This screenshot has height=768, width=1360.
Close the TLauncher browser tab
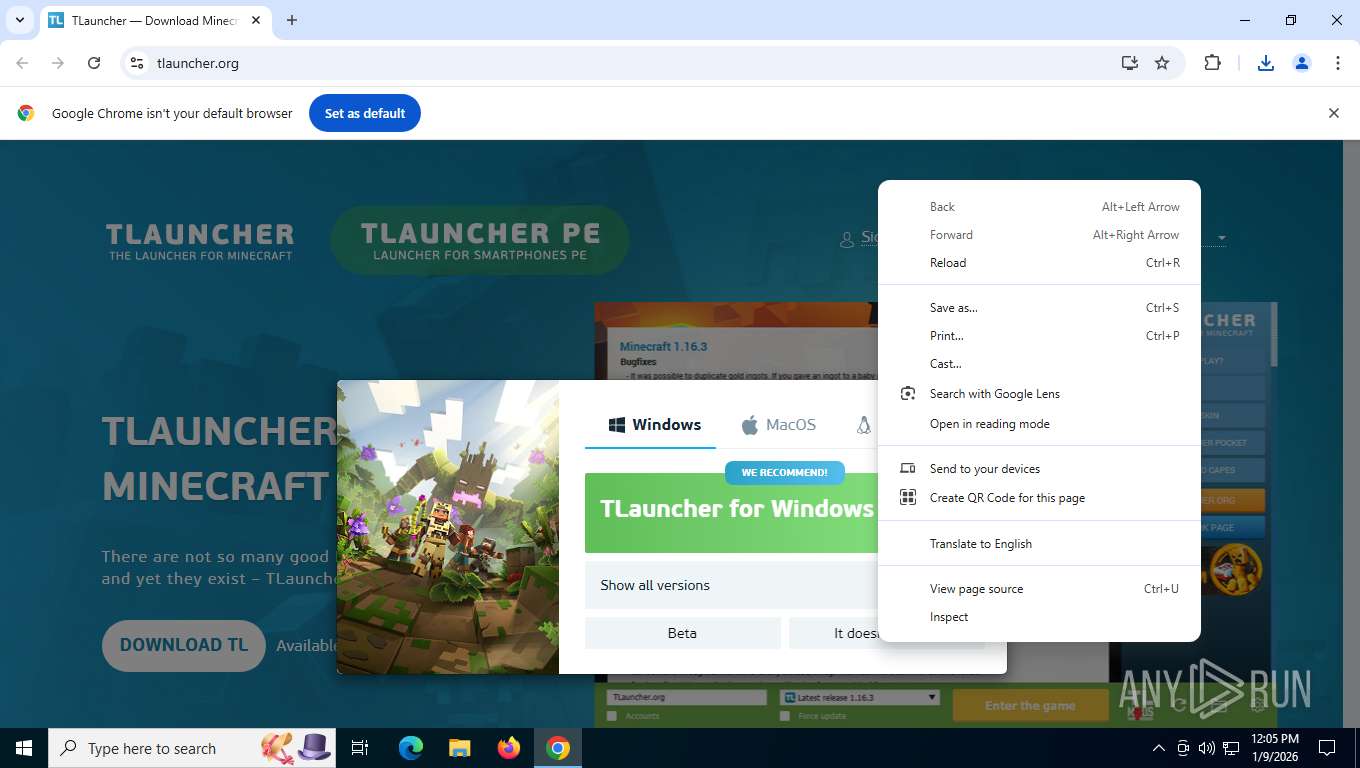click(x=257, y=20)
